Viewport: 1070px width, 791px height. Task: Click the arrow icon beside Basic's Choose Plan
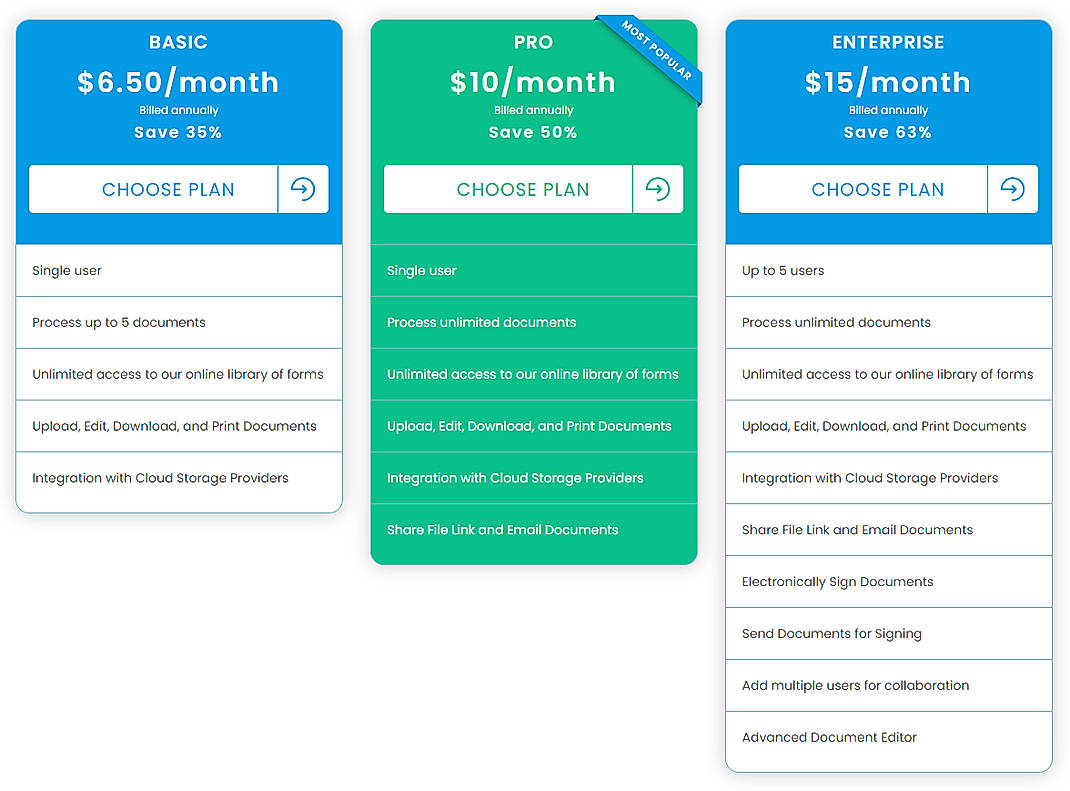(x=303, y=189)
